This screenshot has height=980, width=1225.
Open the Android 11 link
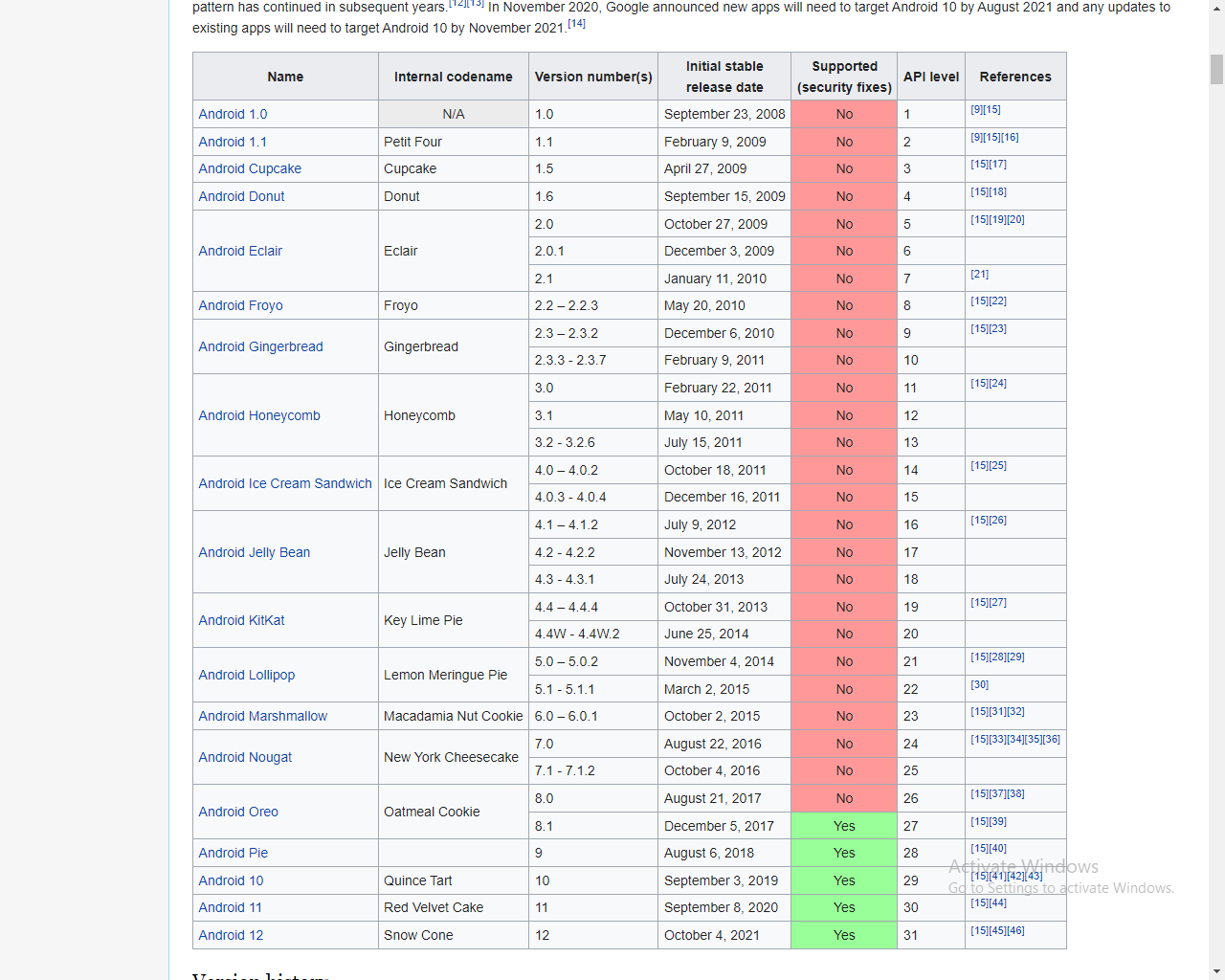click(230, 907)
